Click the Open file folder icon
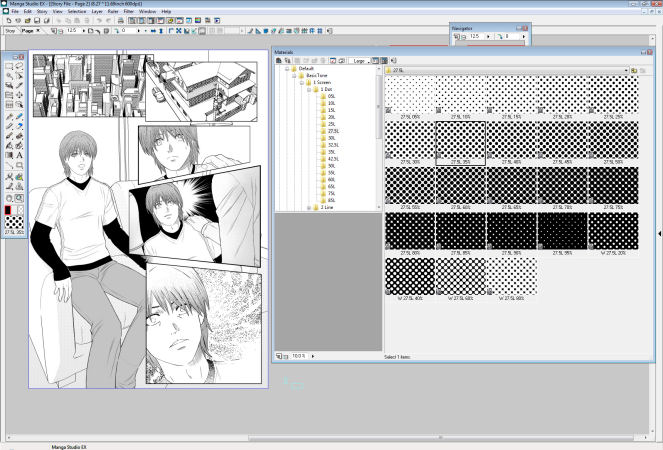The width and height of the screenshot is (663, 450). pyautogui.click(x=27, y=20)
